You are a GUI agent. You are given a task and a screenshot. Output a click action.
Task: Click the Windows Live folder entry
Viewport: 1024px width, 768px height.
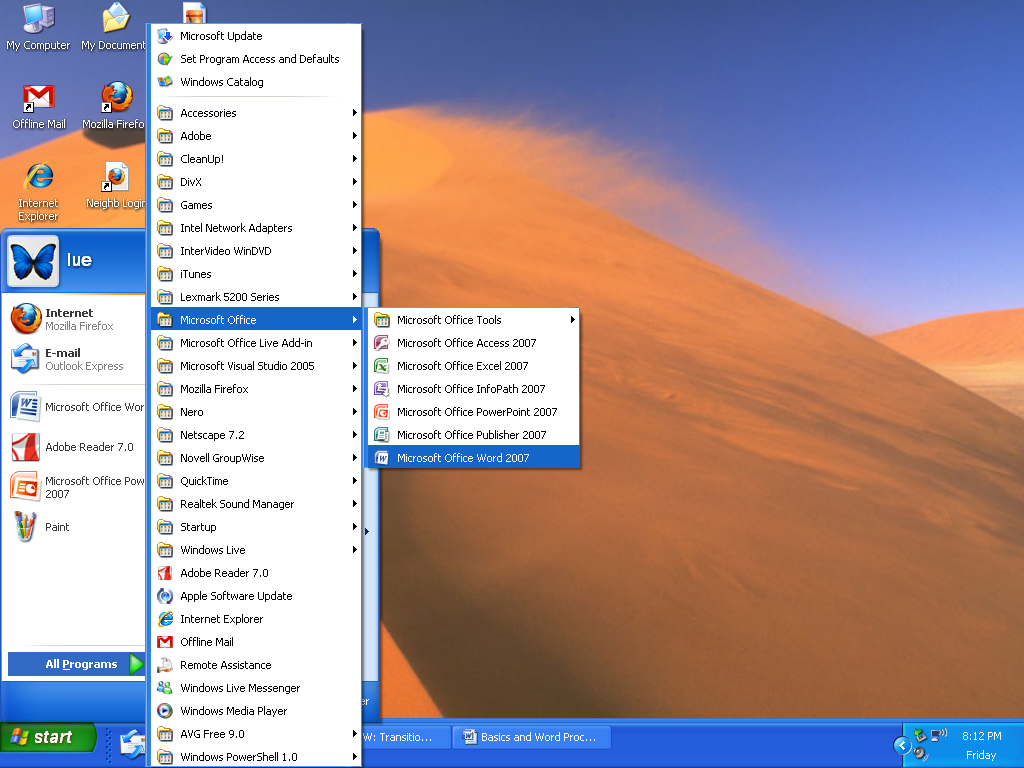256,550
